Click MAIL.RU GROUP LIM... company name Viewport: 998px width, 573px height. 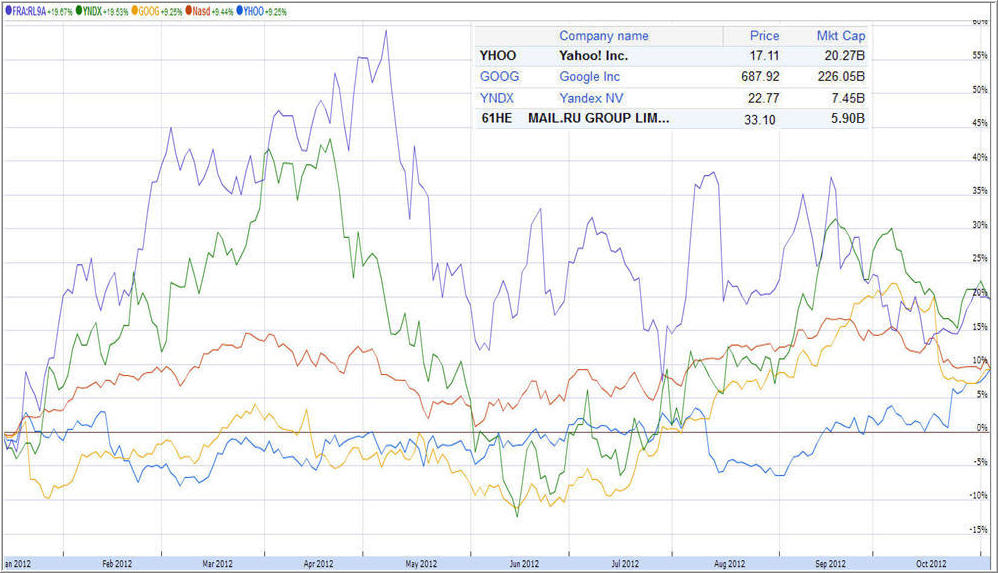click(598, 118)
